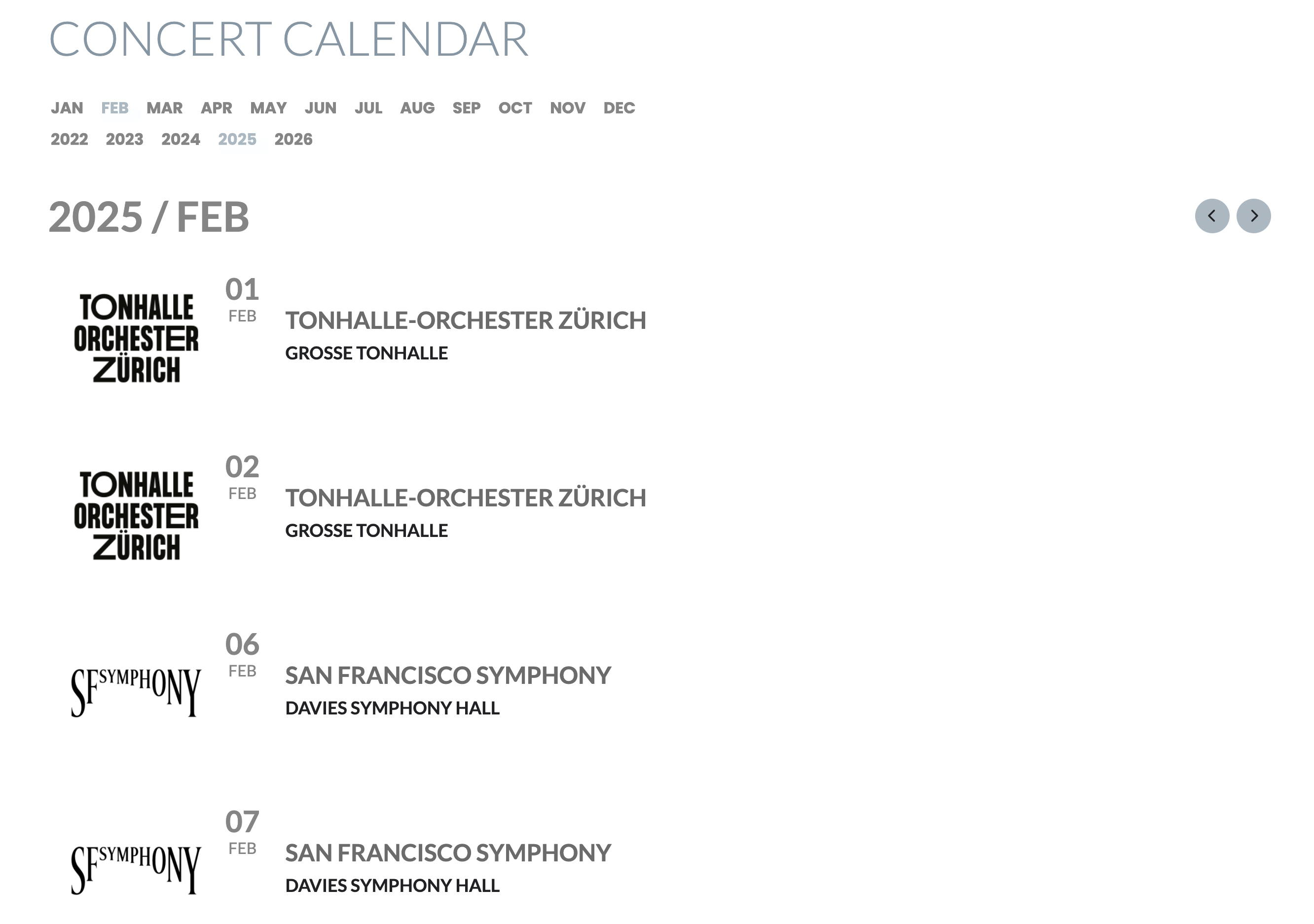Choose the JUL month filter
This screenshot has height=924, width=1314.
(x=368, y=107)
